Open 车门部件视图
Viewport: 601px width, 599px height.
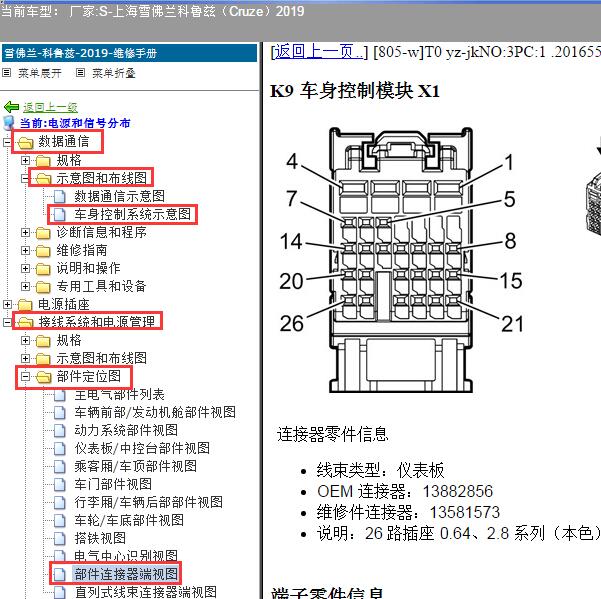pyautogui.click(x=113, y=484)
